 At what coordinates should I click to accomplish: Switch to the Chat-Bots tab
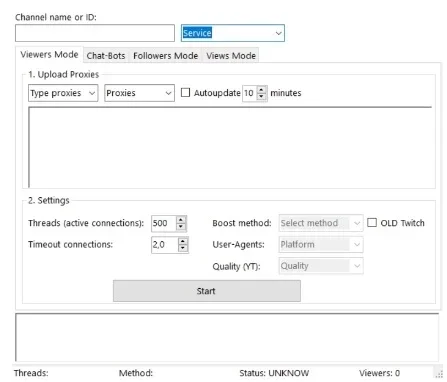point(106,56)
